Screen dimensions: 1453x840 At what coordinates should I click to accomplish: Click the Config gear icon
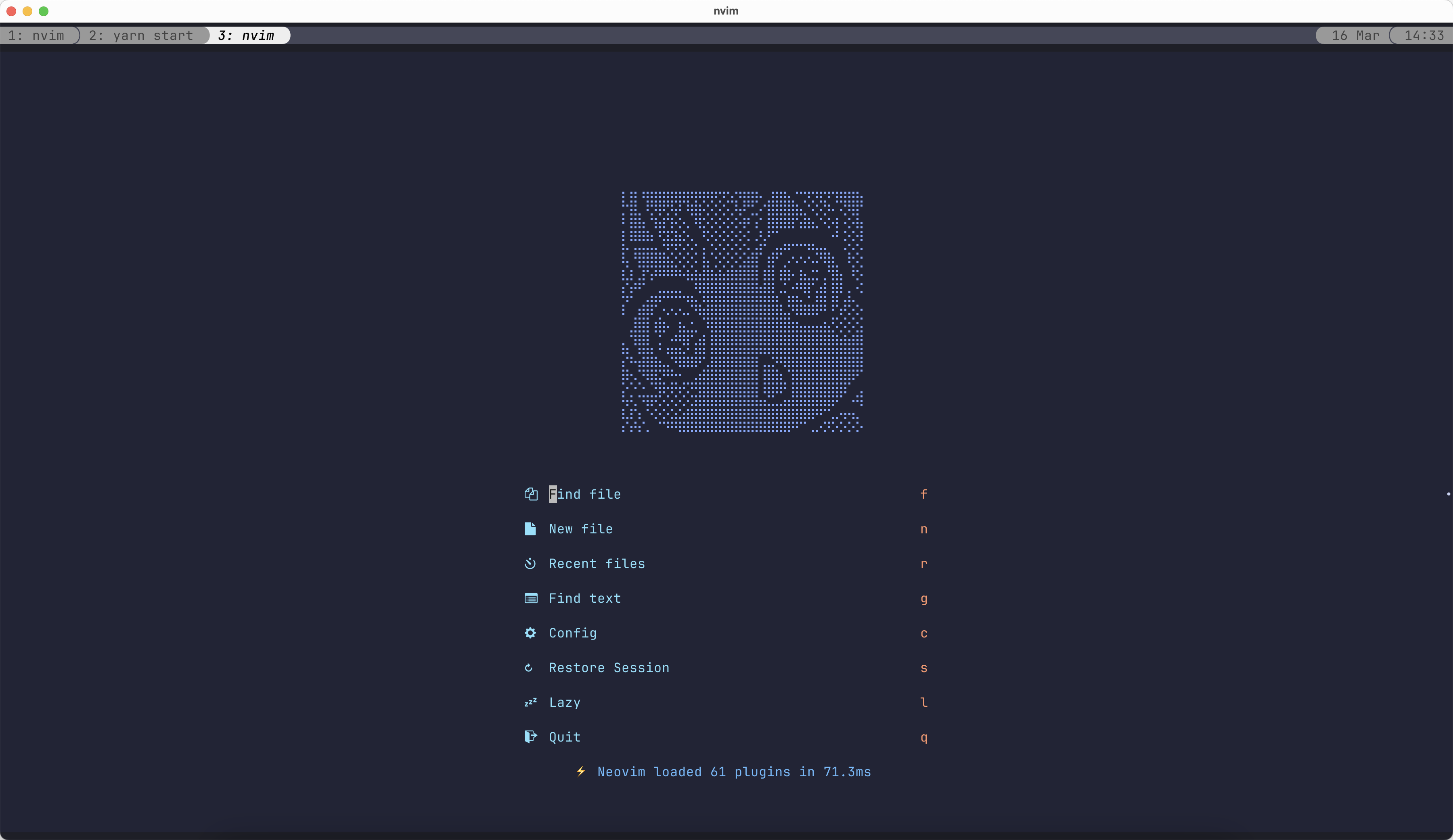coord(530,633)
